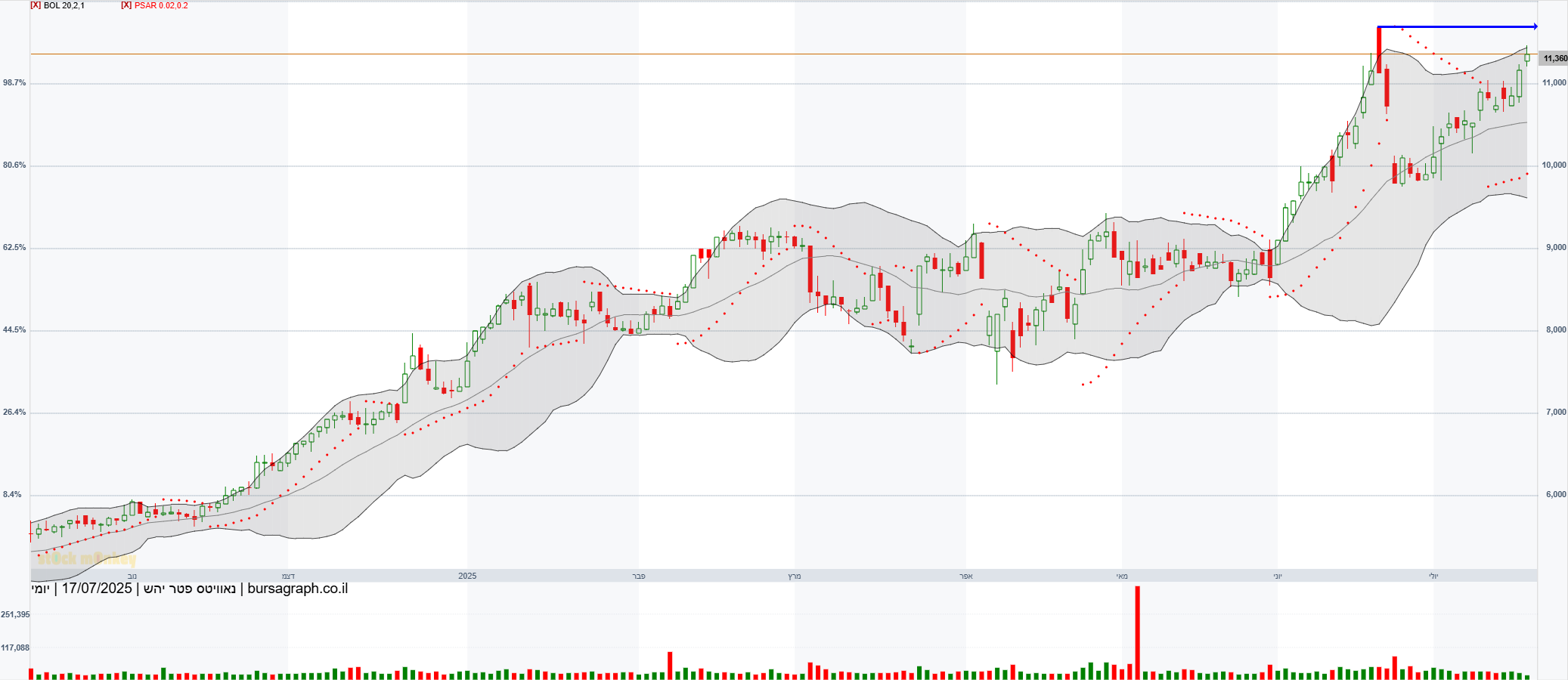This screenshot has width=1568, height=680.
Task: Click the 9,000 price axis label
Action: (1556, 247)
